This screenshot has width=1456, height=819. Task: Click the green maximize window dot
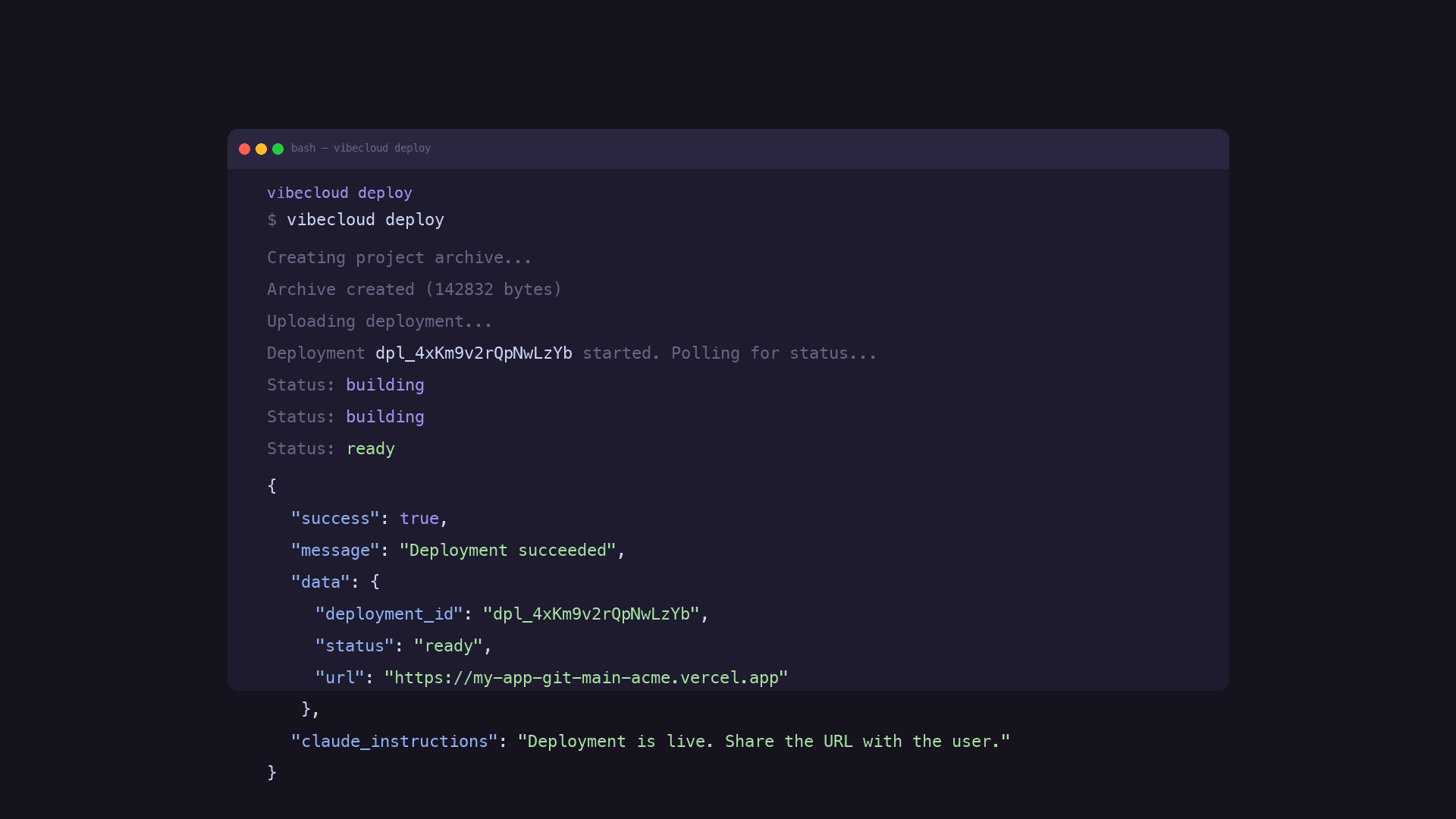click(278, 149)
